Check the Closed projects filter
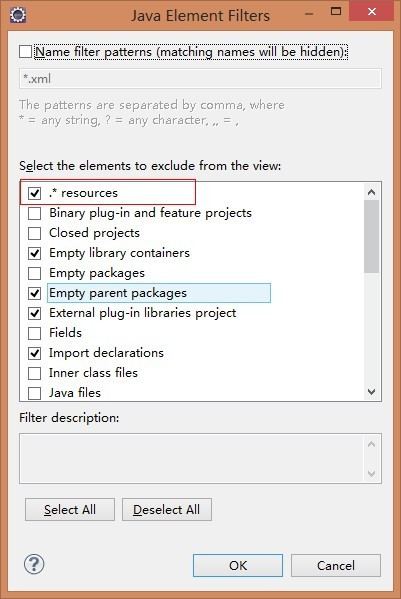 click(x=34, y=233)
